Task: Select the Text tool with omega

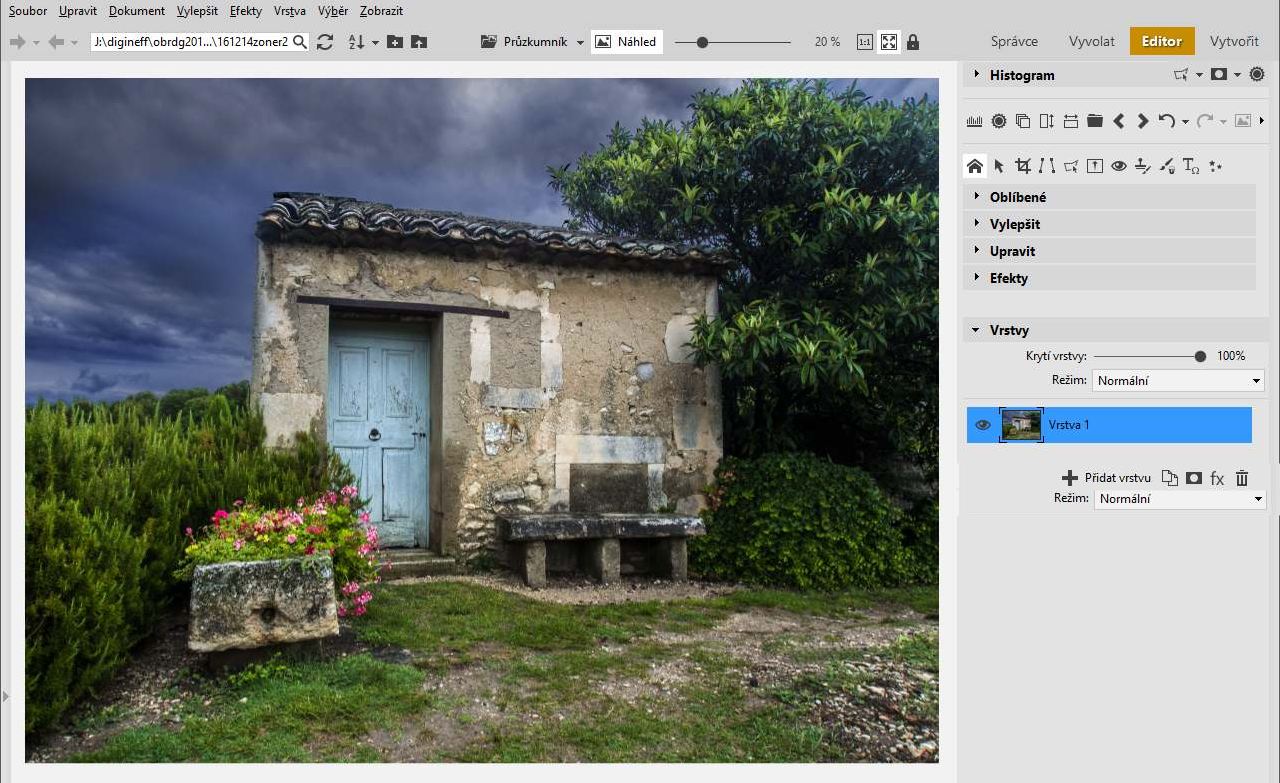Action: pos(1191,166)
